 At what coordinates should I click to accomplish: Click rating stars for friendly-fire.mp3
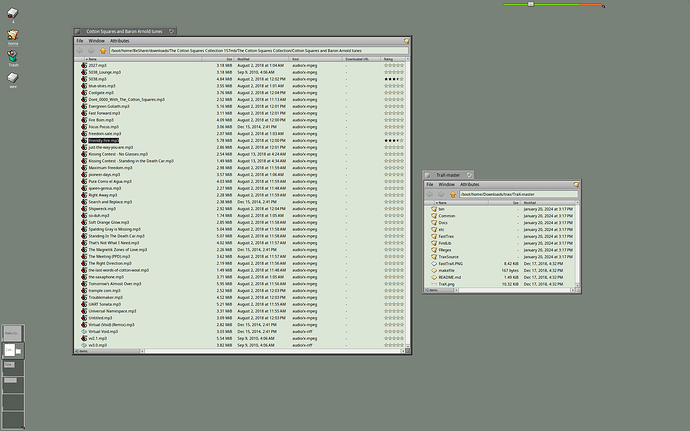[394, 141]
